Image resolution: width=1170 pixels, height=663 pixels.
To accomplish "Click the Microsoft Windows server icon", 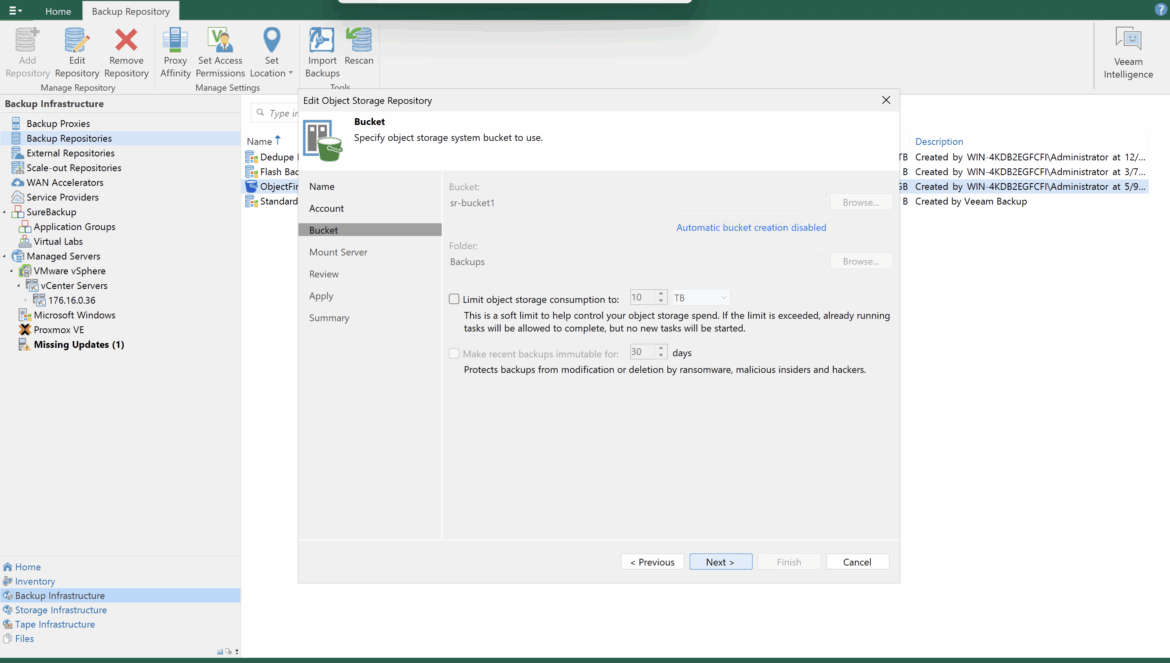I will 25,315.
